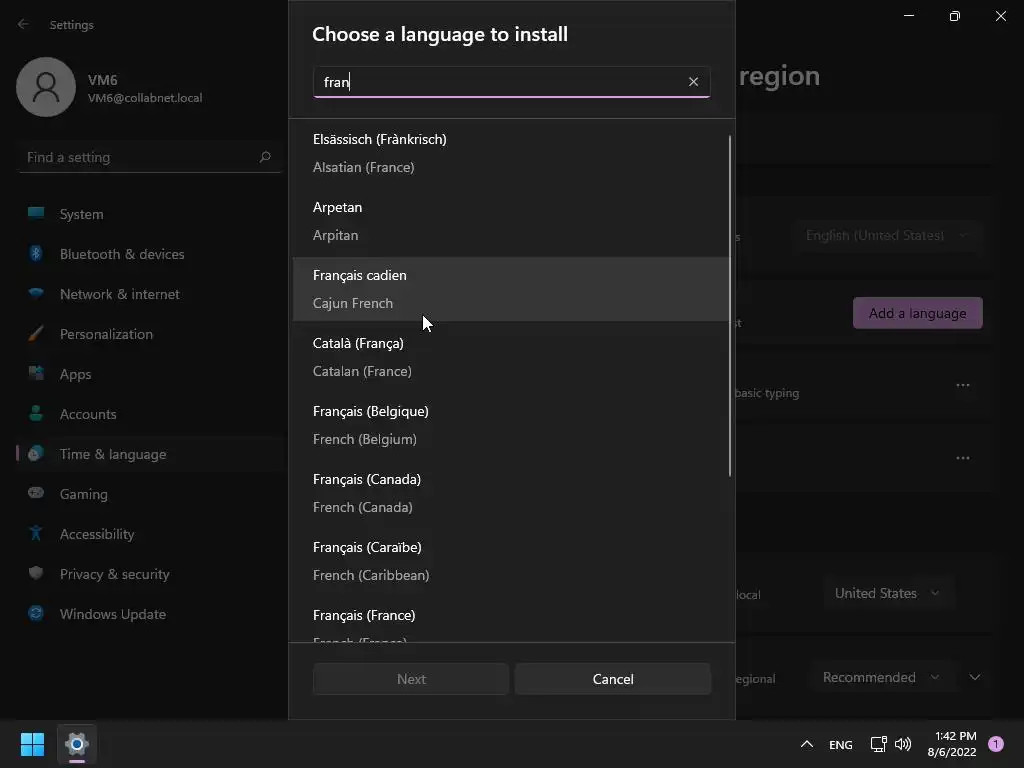Expand the regional format section chevron
Screen dimensions: 1024x768
[x=974, y=677]
